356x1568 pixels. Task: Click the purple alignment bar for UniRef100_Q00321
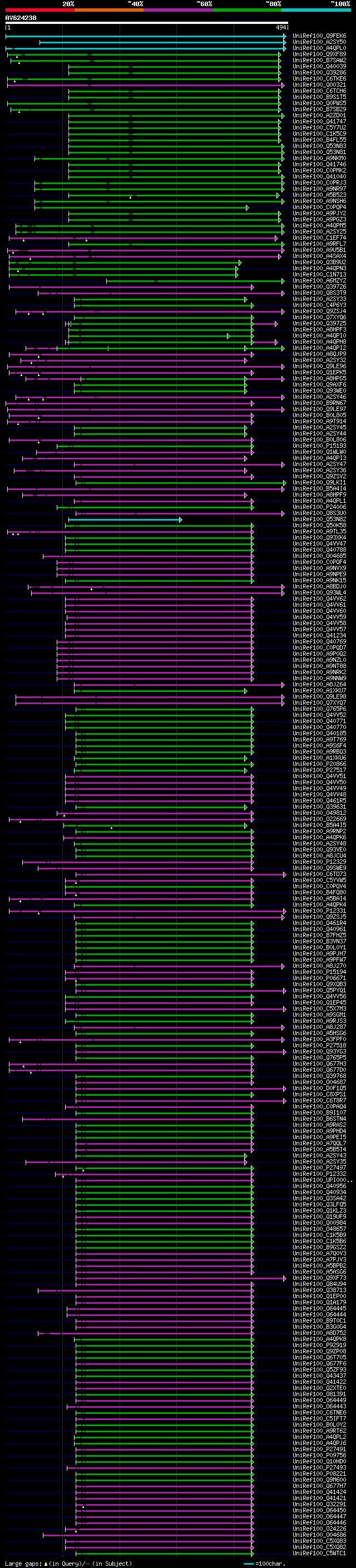pyautogui.click(x=145, y=85)
